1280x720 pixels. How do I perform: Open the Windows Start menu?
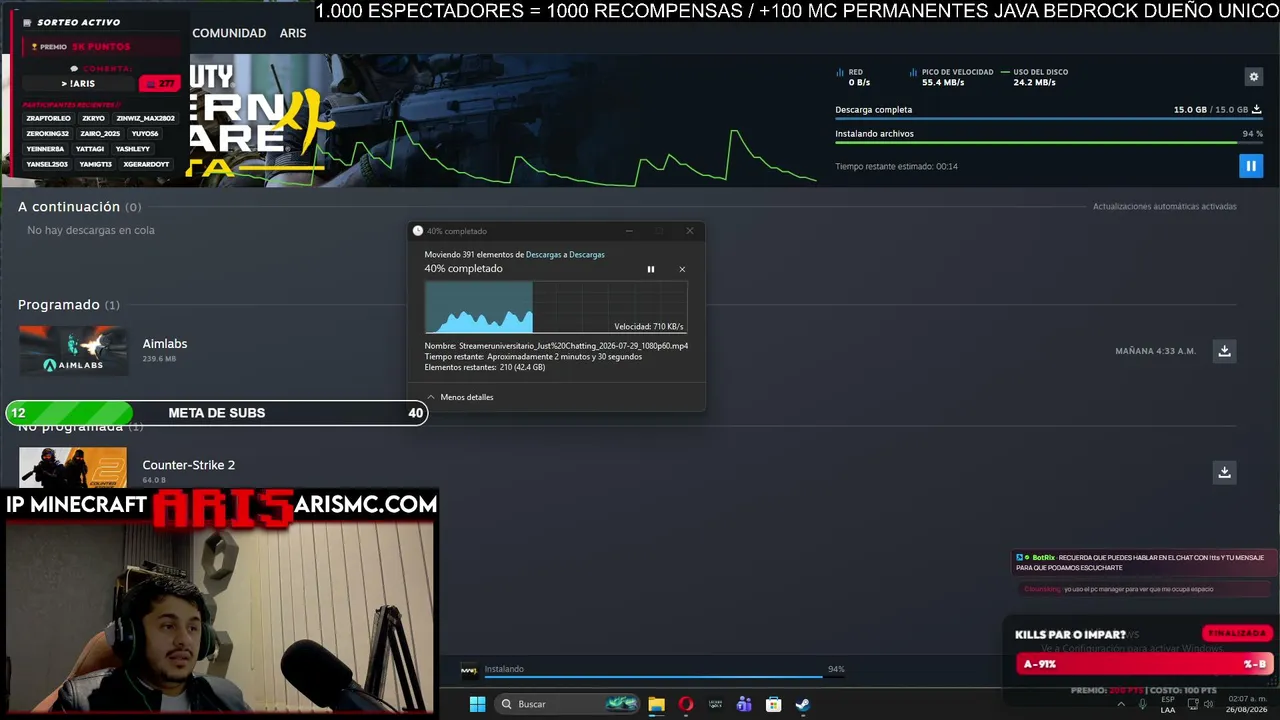[x=478, y=704]
